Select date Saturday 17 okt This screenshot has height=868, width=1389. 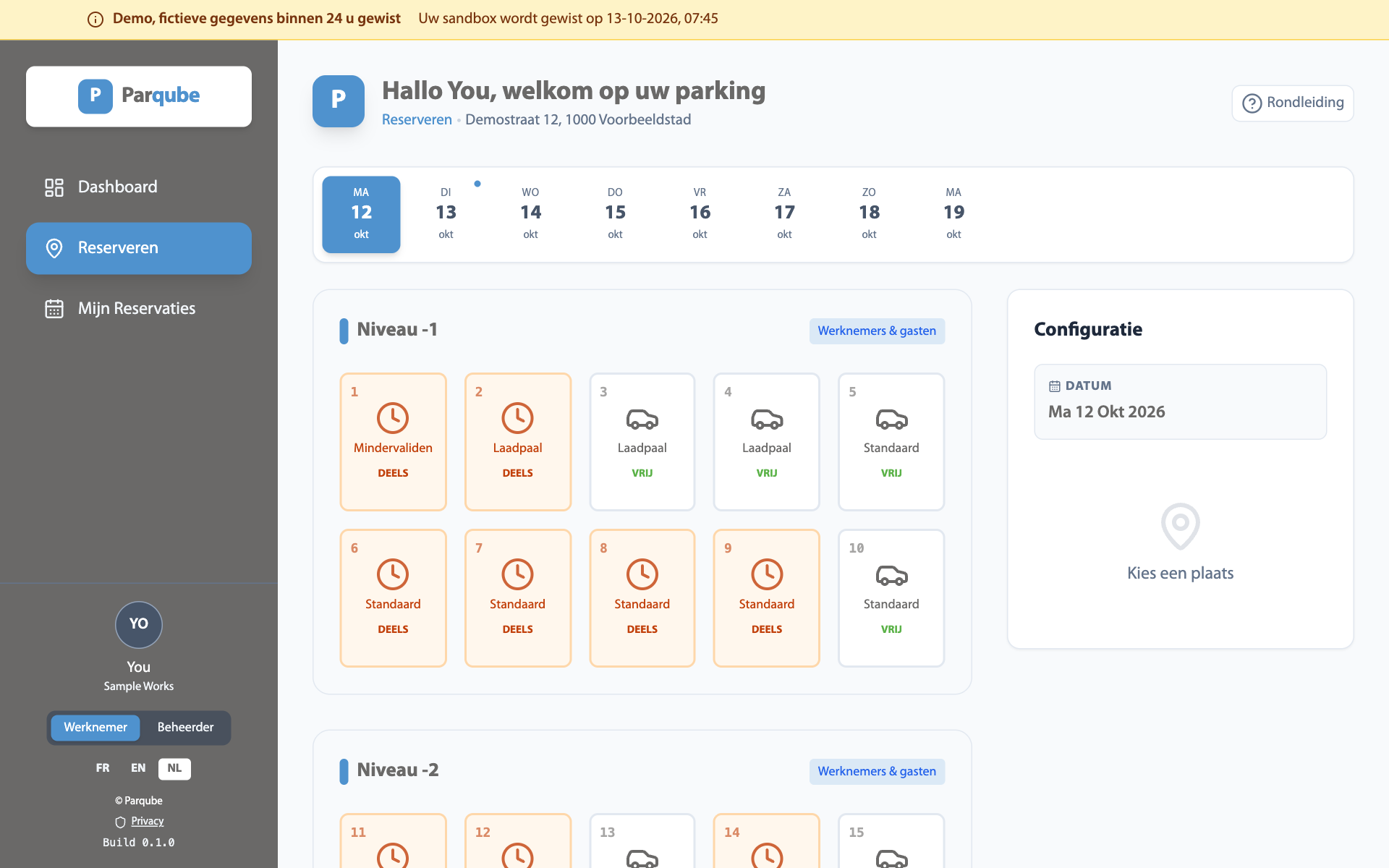click(x=784, y=214)
